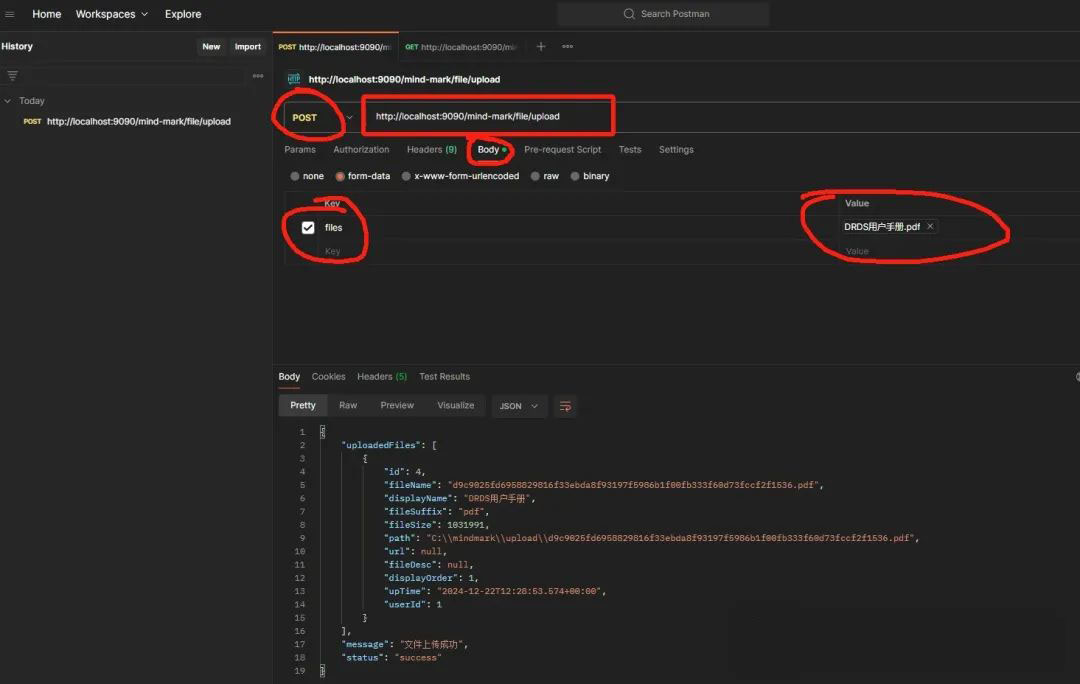This screenshot has height=684, width=1080.
Task: Click the History filter icon
Action: tap(13, 76)
